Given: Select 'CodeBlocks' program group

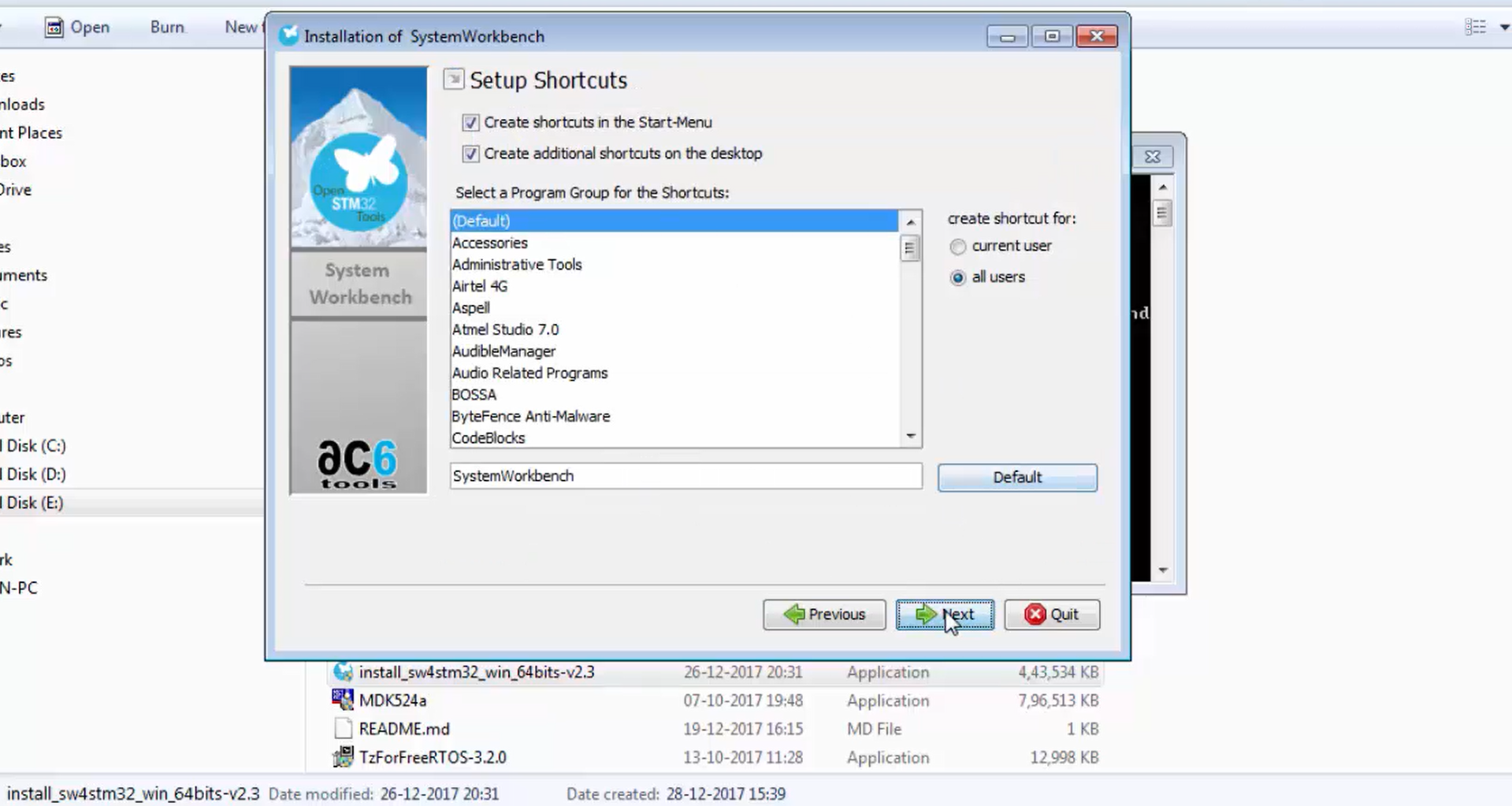Looking at the screenshot, I should click(674, 438).
